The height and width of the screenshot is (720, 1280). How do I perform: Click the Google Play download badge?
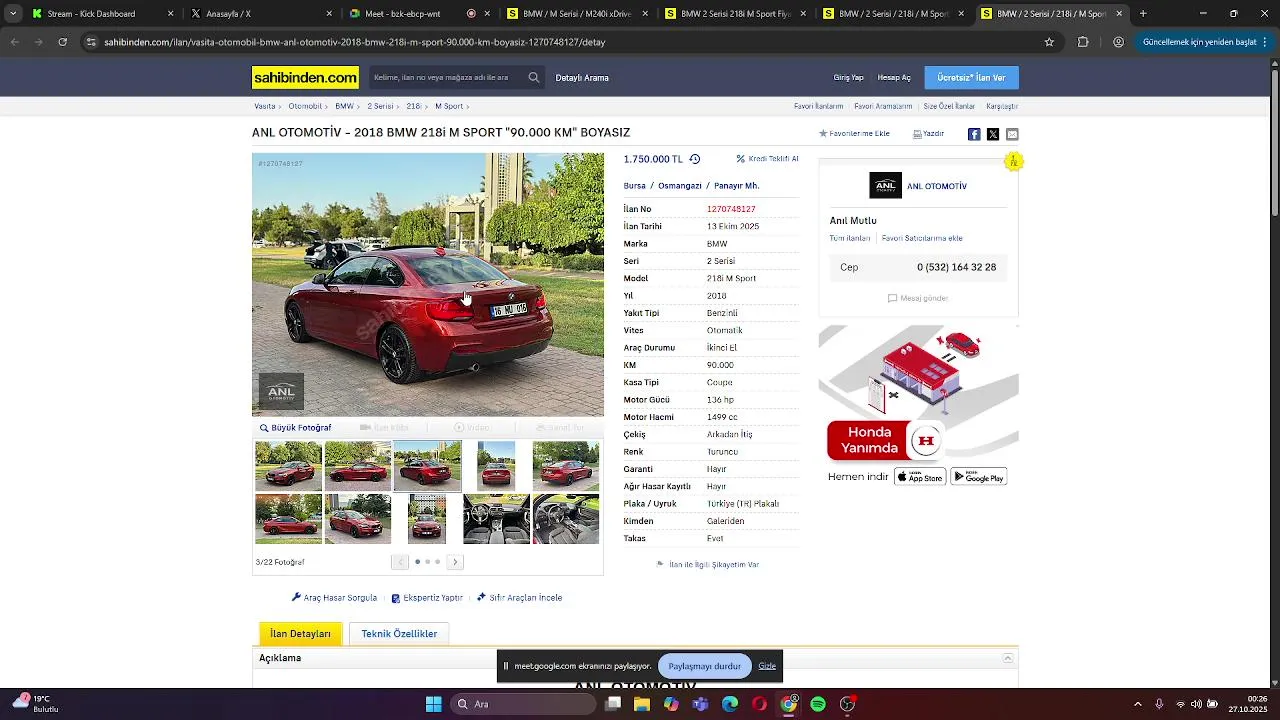[x=978, y=477]
